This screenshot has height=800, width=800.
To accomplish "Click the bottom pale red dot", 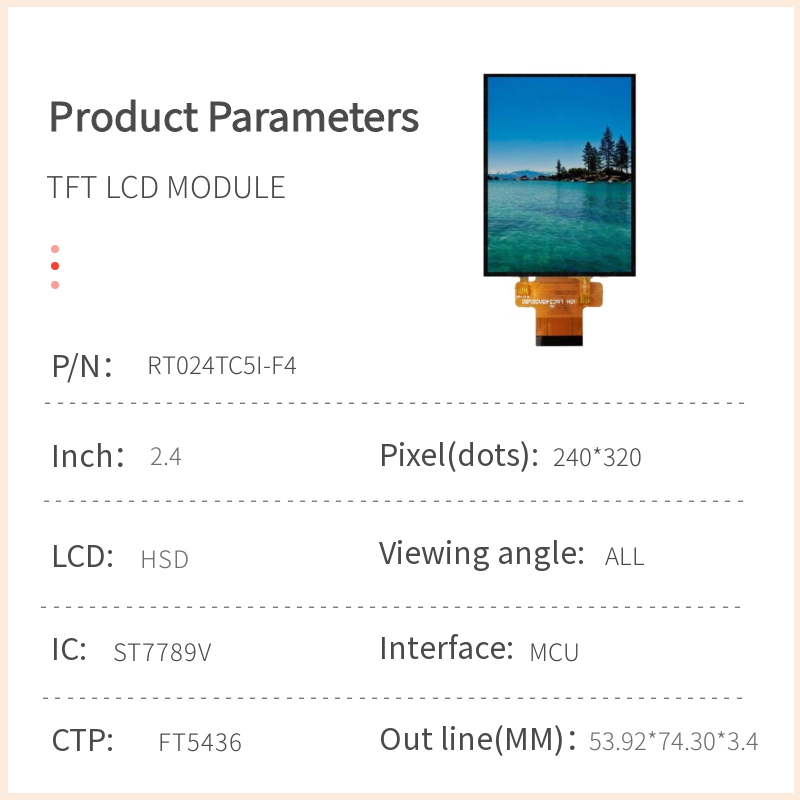I will (x=55, y=285).
